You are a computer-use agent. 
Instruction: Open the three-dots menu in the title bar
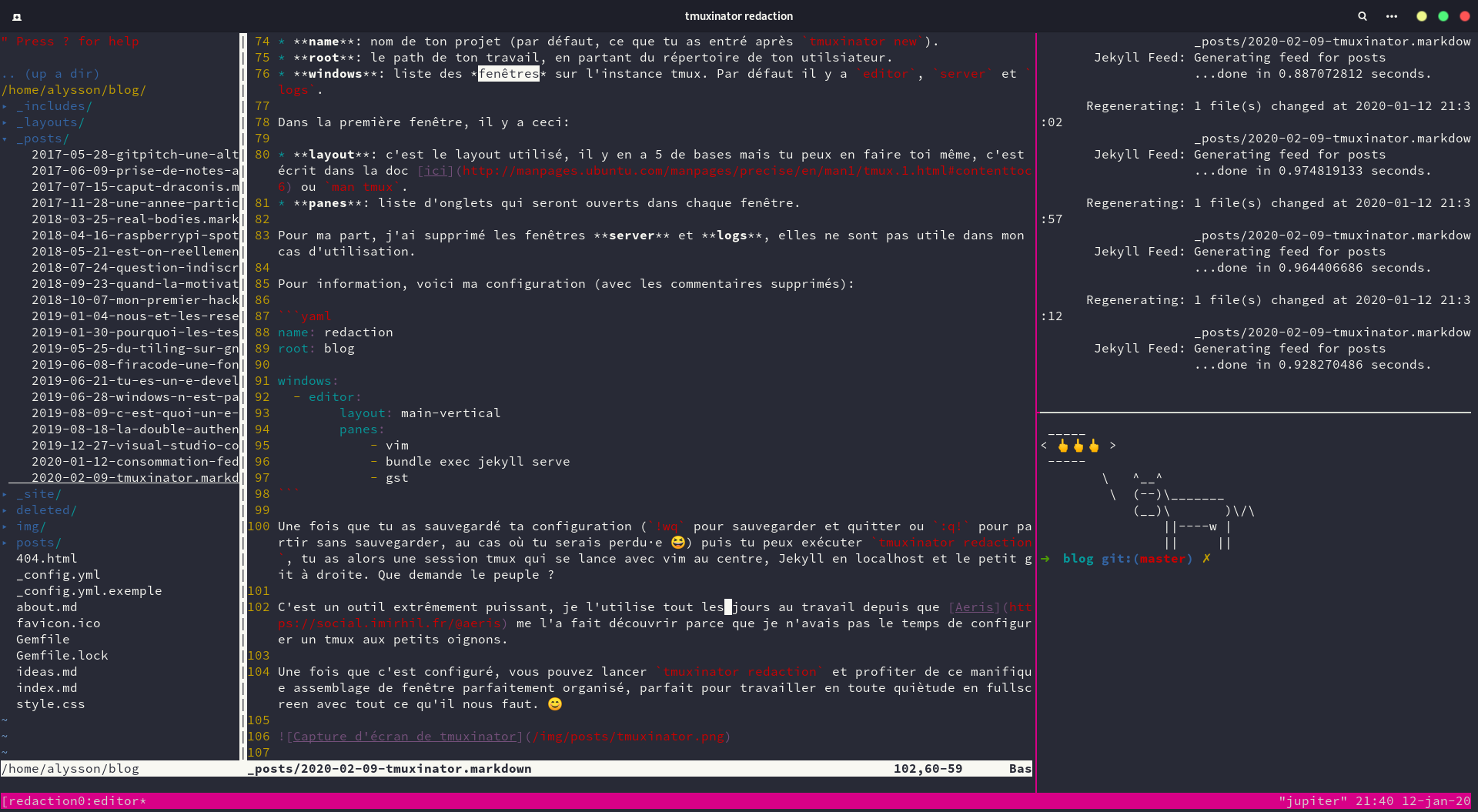click(1392, 16)
